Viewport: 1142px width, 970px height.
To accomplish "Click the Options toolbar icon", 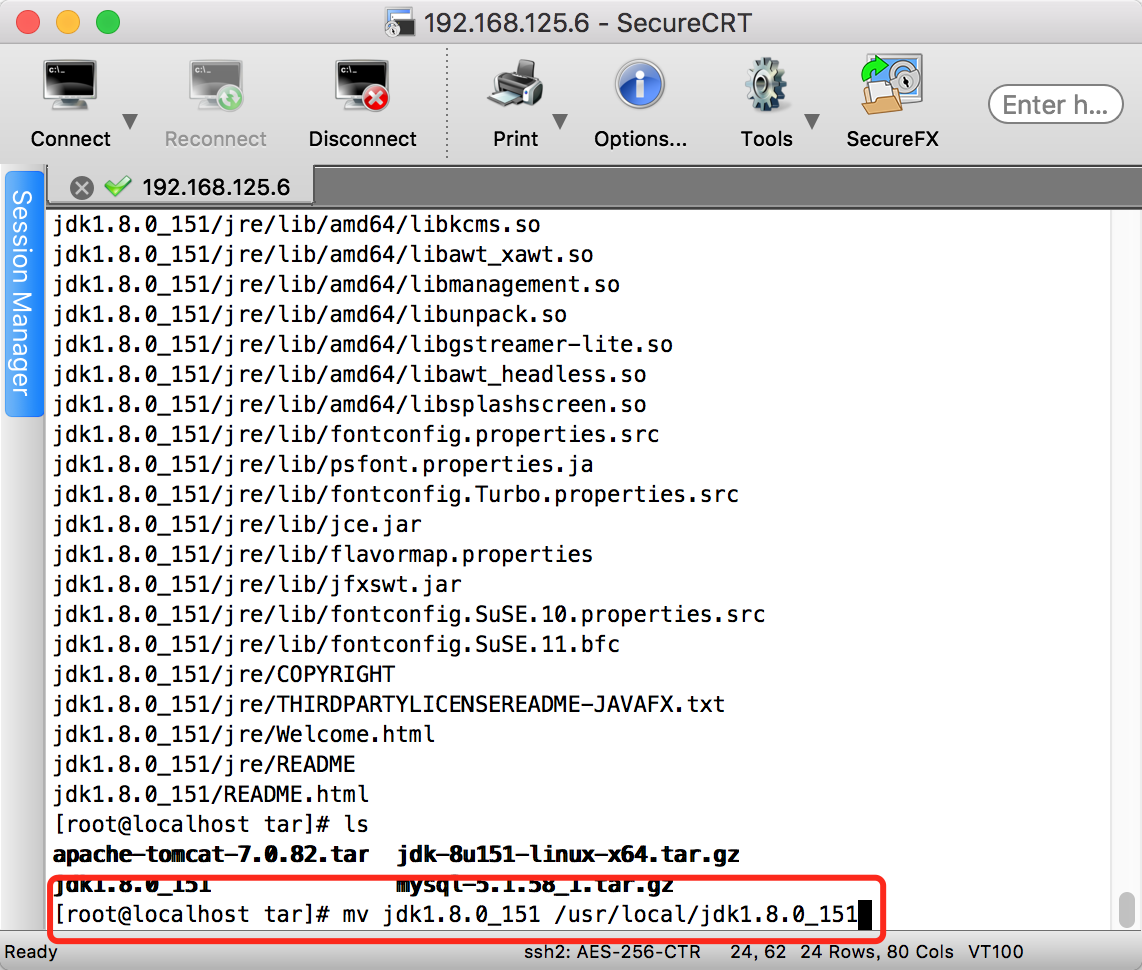I will click(x=640, y=84).
